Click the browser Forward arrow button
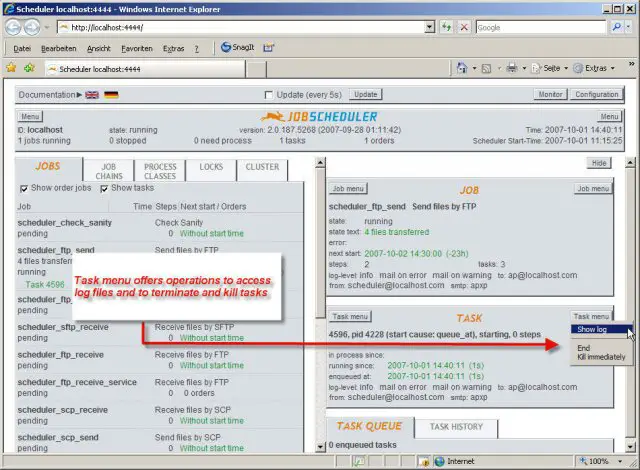This screenshot has height=470, width=640. pos(32,27)
